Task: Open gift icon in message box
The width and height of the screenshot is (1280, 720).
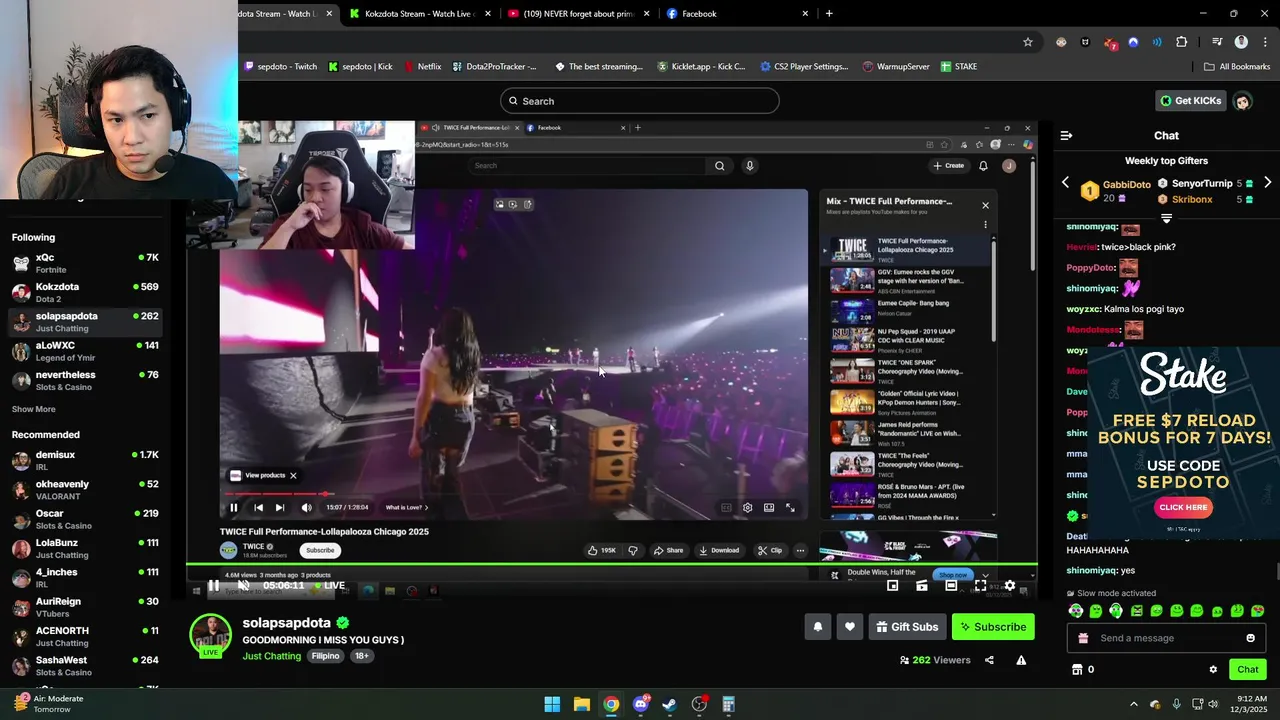Action: [1083, 638]
